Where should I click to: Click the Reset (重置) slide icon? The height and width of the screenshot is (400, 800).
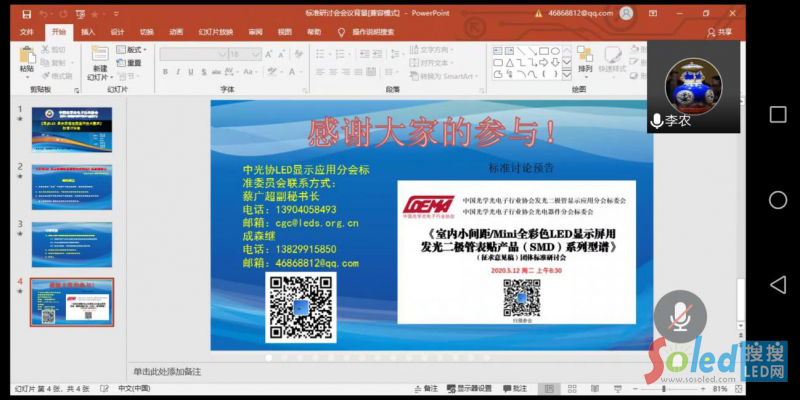tap(129, 63)
